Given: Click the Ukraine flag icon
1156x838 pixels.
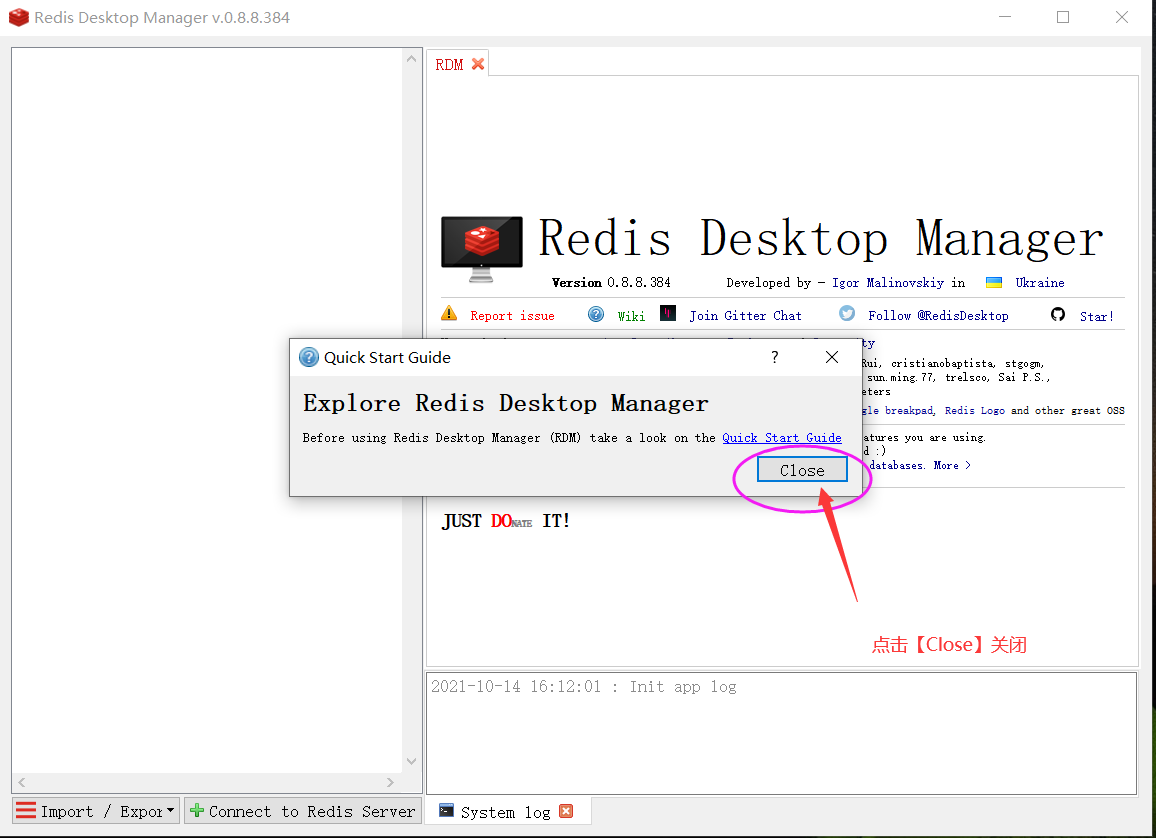Looking at the screenshot, I should (x=994, y=282).
